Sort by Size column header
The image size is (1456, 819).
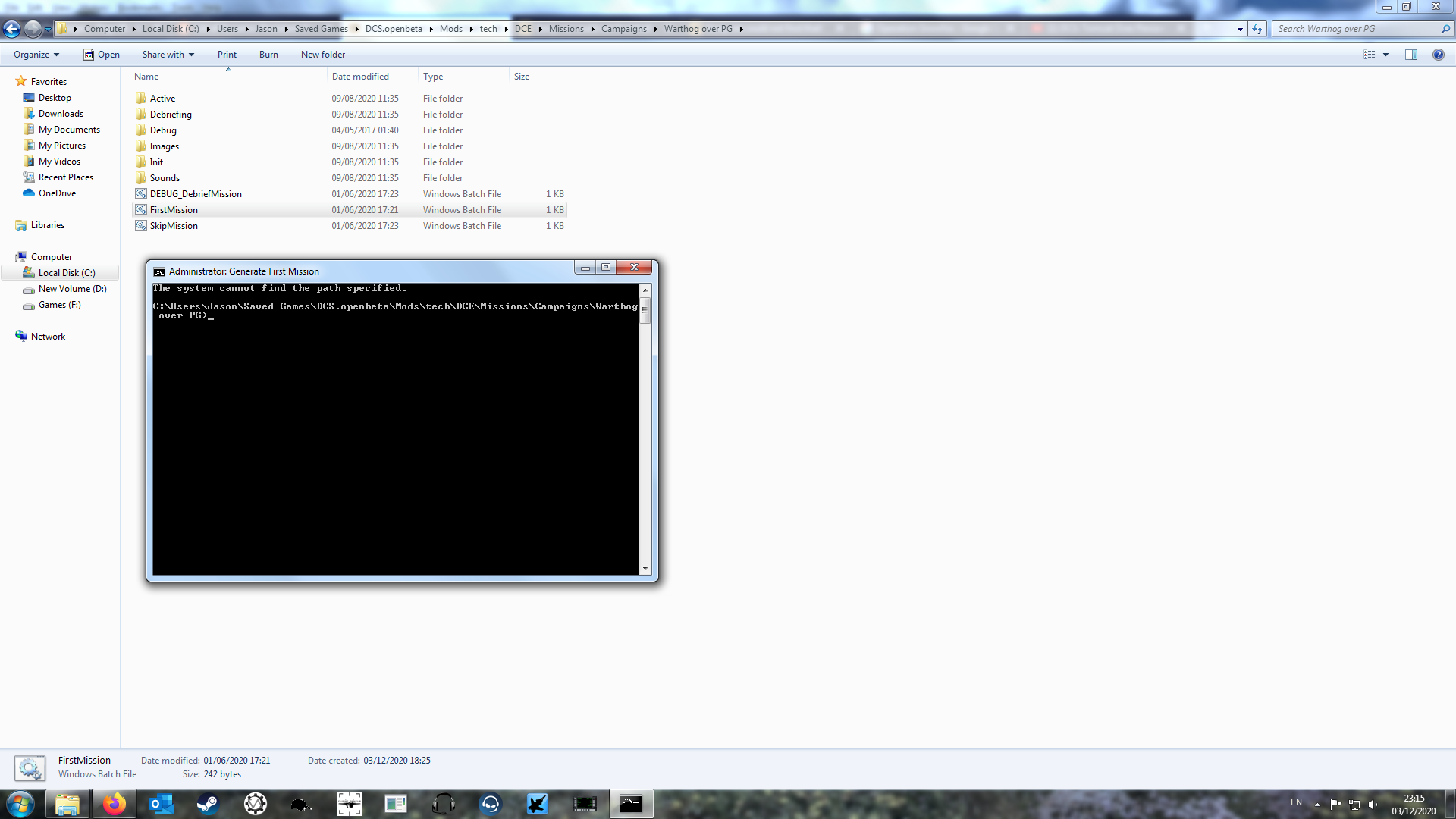(538, 77)
